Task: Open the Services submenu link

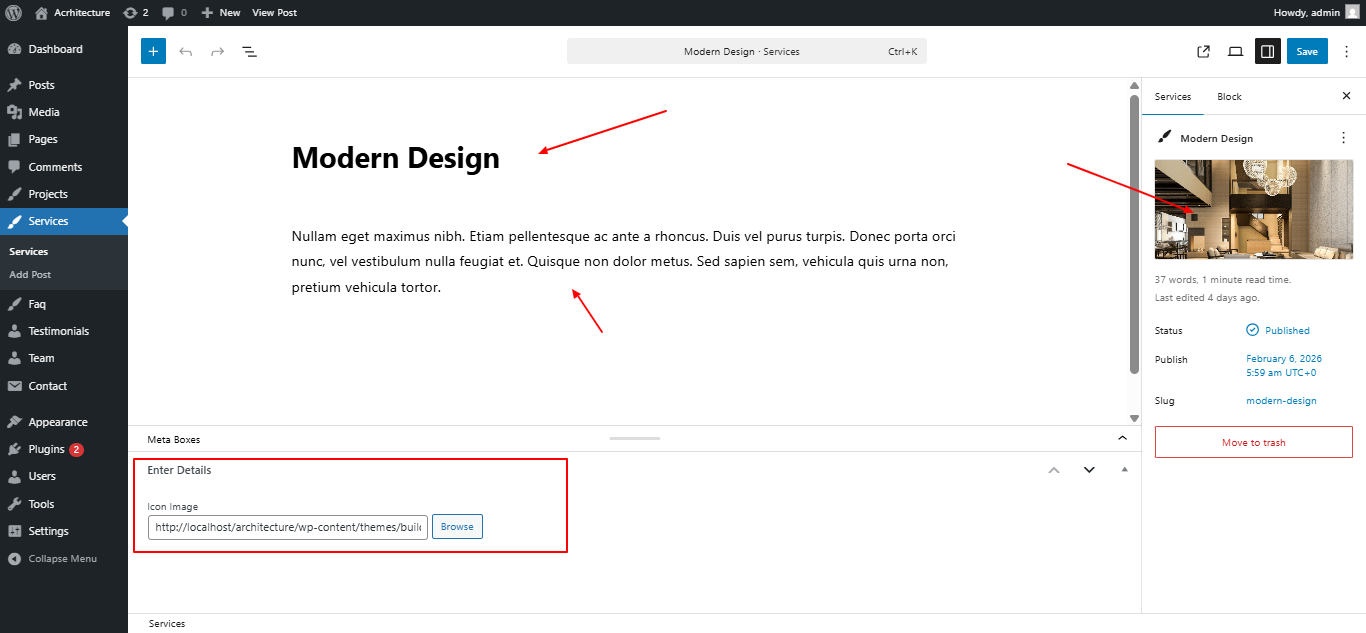Action: [x=28, y=252]
